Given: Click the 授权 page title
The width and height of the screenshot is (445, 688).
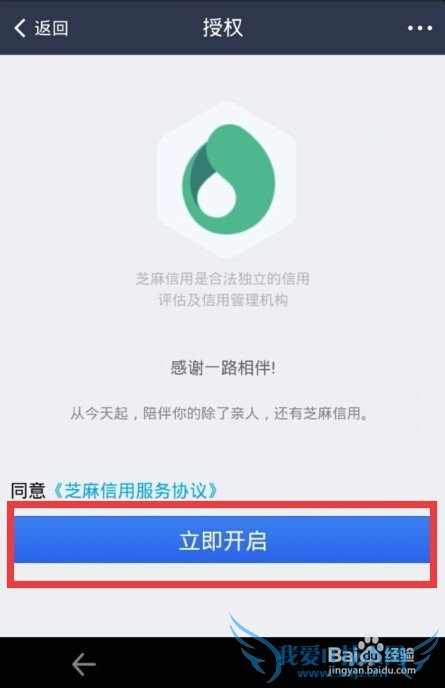Looking at the screenshot, I should coord(222,27).
